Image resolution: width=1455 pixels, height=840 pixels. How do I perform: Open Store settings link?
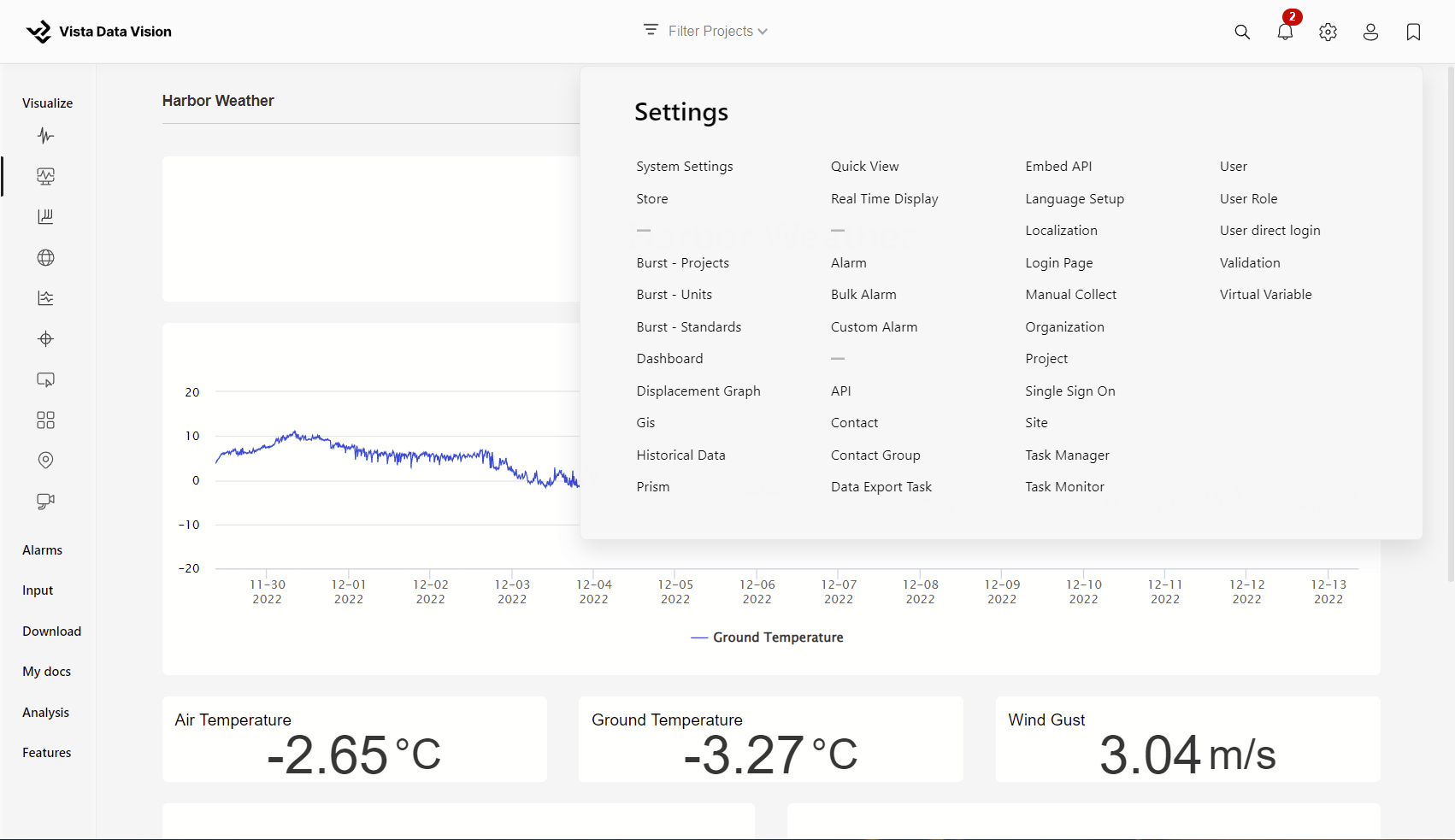click(x=652, y=199)
